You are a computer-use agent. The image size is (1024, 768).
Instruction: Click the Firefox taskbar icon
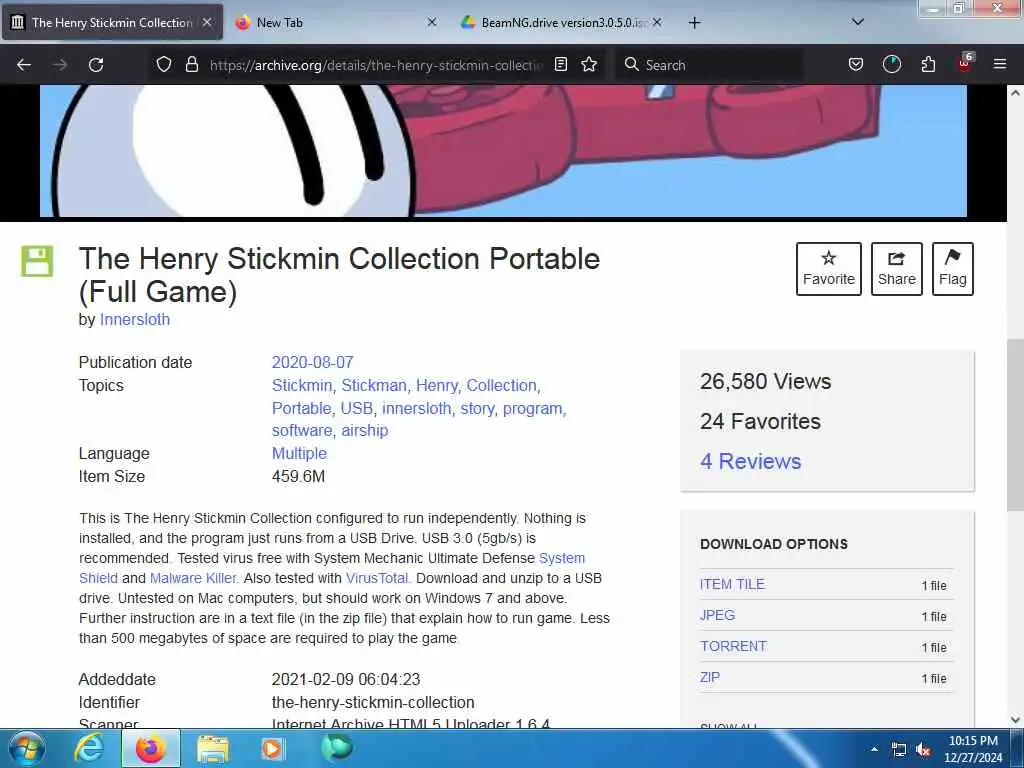(150, 748)
